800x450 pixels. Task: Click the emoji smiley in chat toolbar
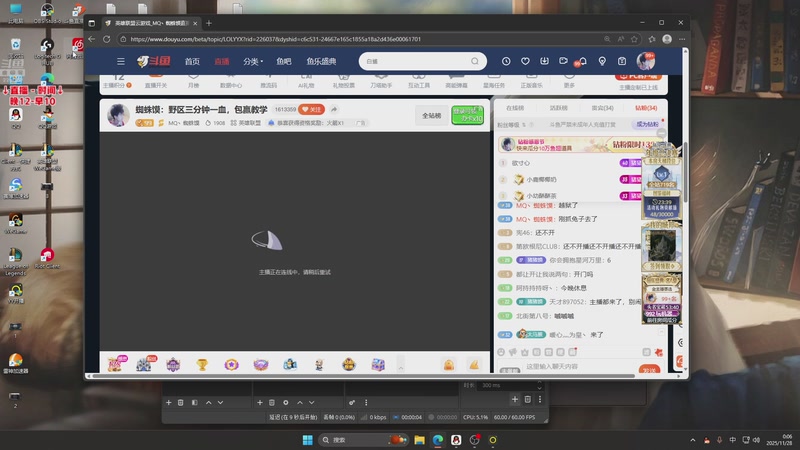(501, 352)
